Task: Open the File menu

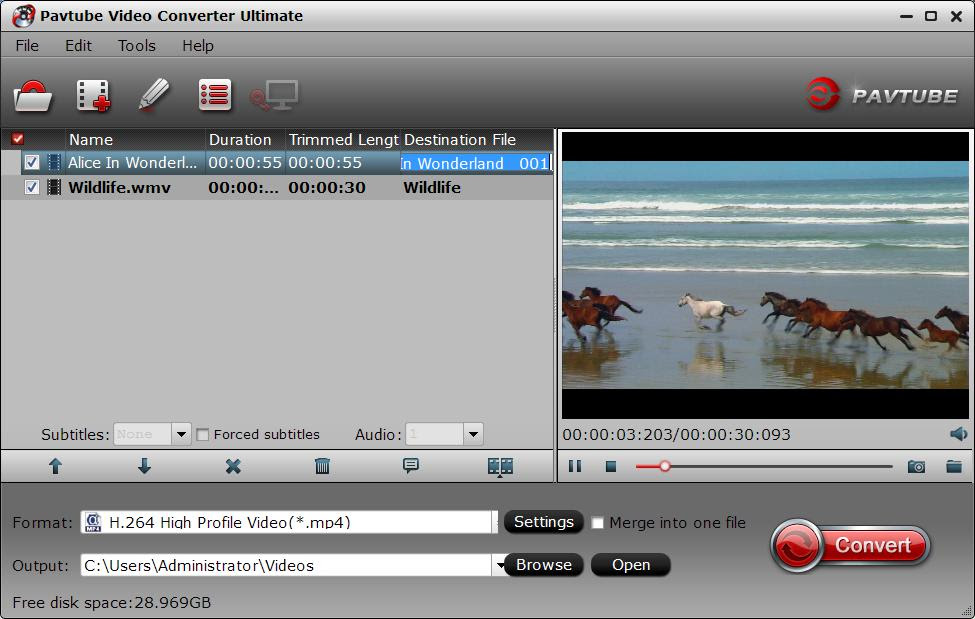Action: [x=27, y=45]
